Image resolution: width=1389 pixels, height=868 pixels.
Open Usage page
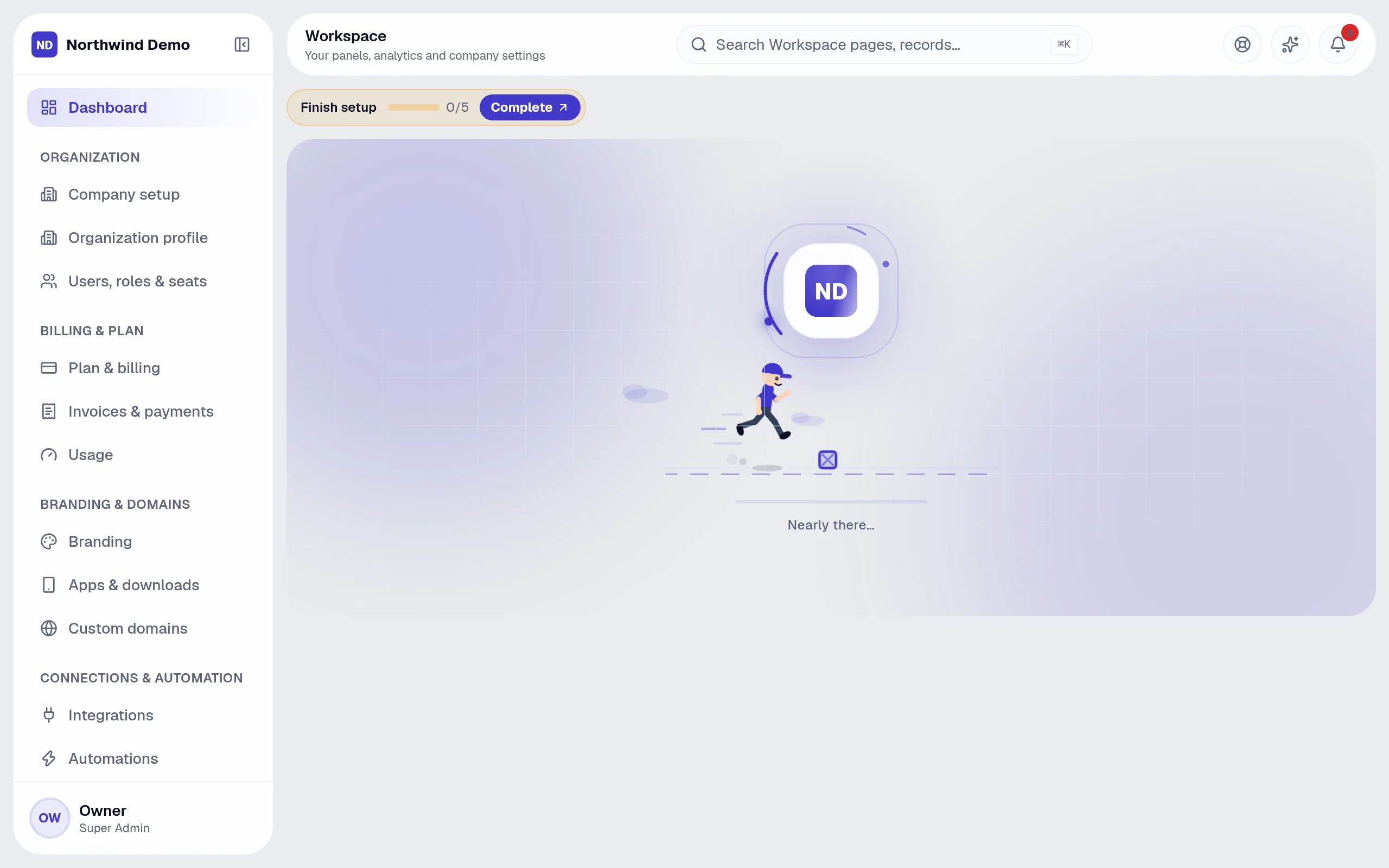pos(143,455)
